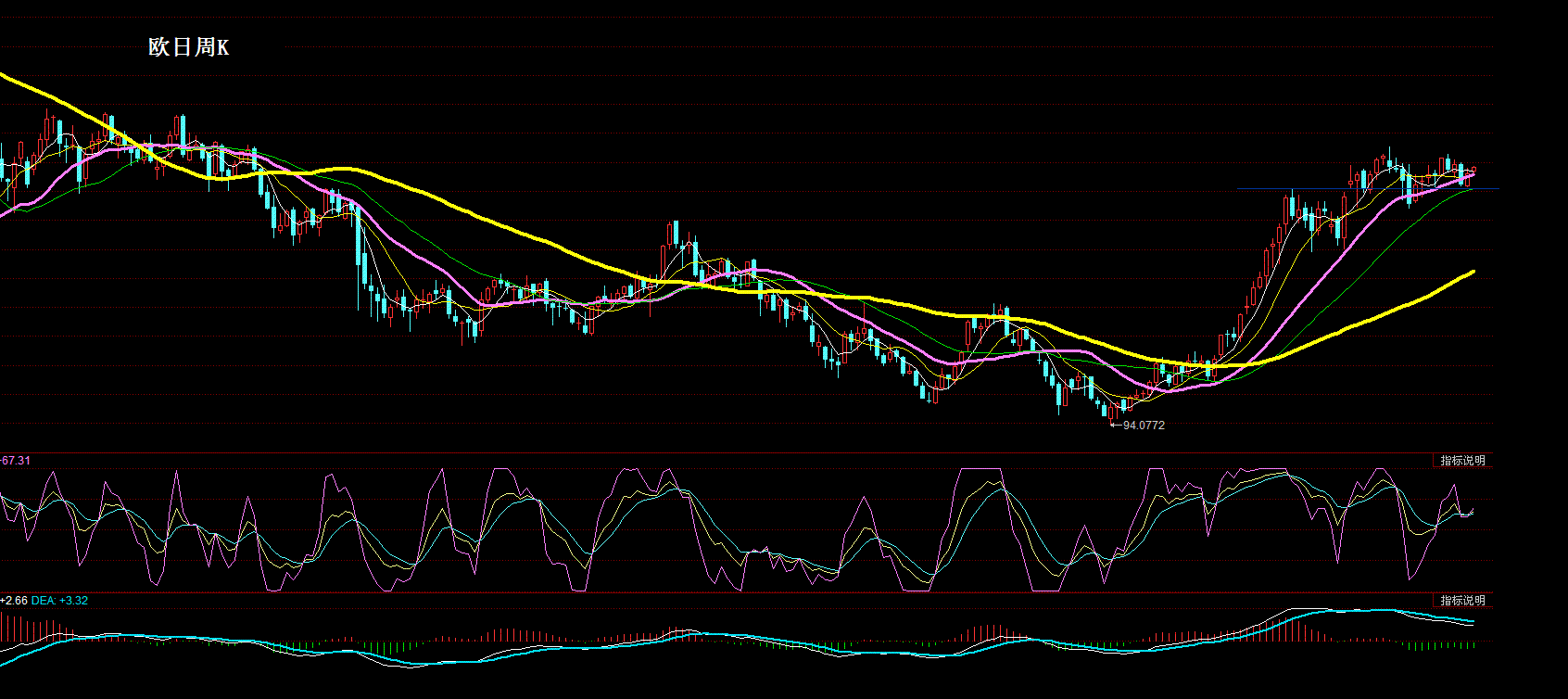This screenshot has width=1568, height=699.
Task: Click the DEA: +3.32 readout
Action: click(x=59, y=601)
